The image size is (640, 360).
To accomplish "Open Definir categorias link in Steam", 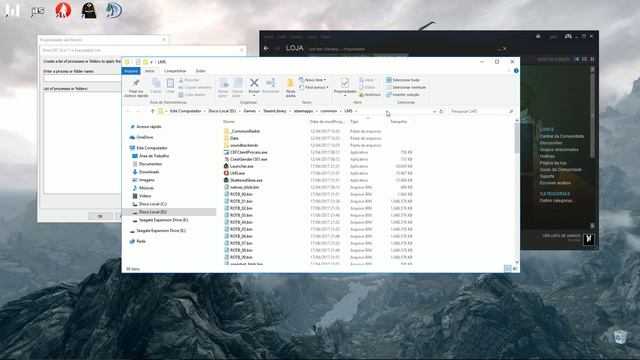I will click(x=557, y=200).
